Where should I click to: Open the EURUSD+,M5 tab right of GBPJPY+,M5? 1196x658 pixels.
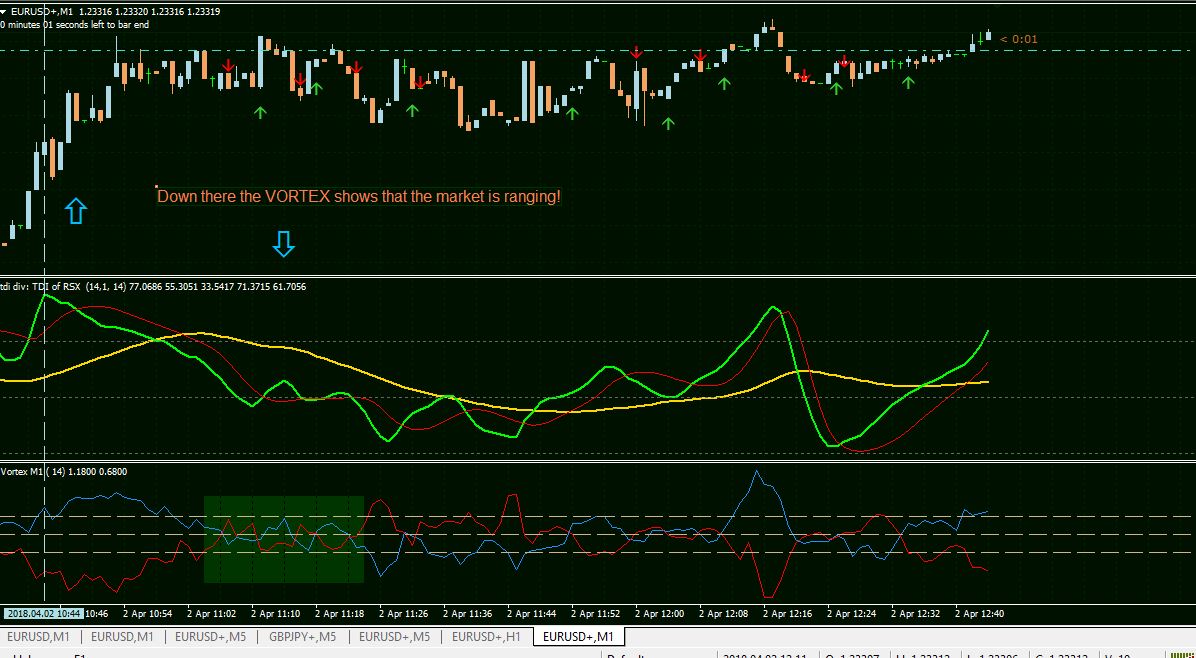tap(394, 637)
